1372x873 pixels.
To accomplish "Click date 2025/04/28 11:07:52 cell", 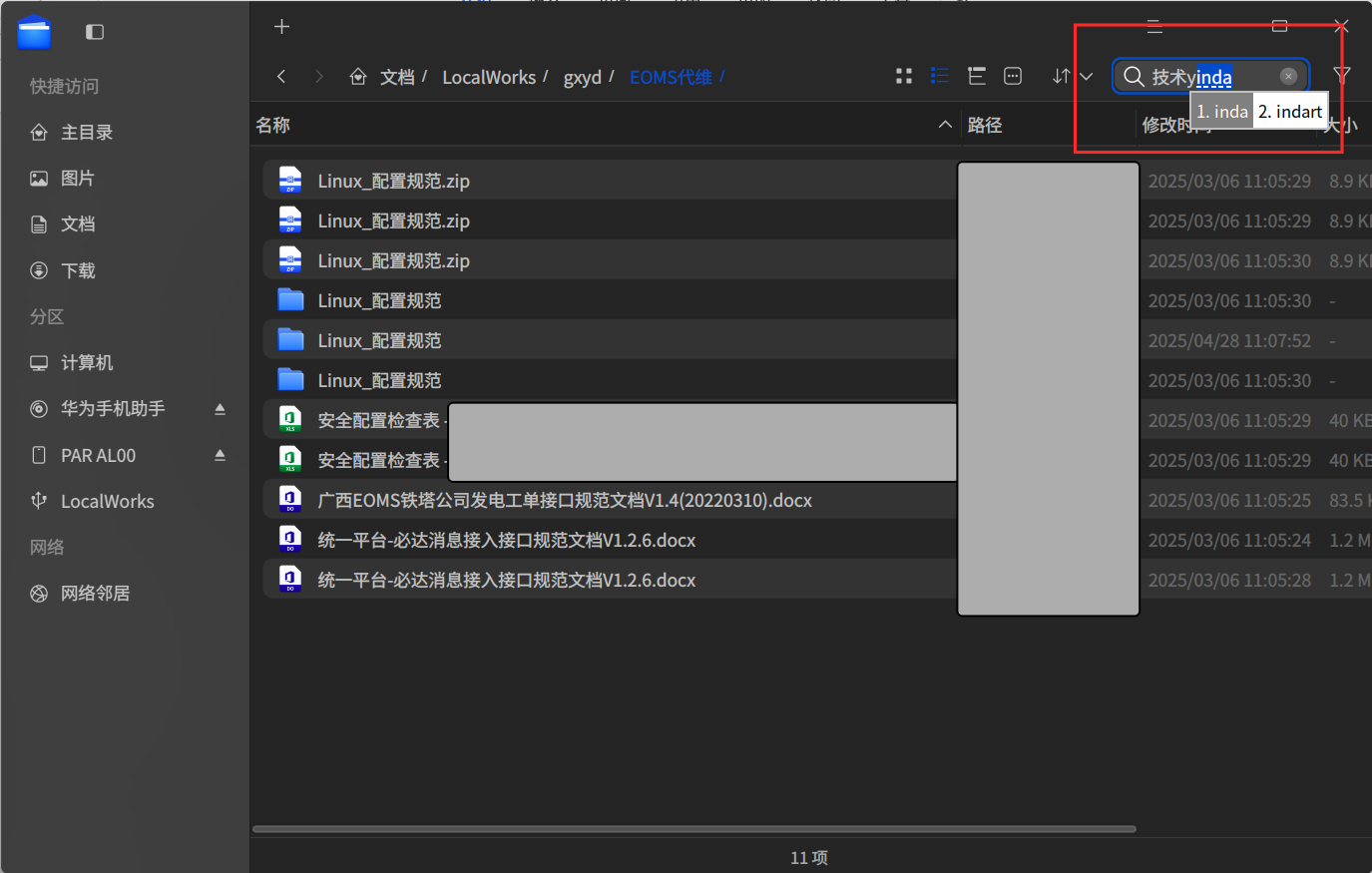I will pos(1229,340).
